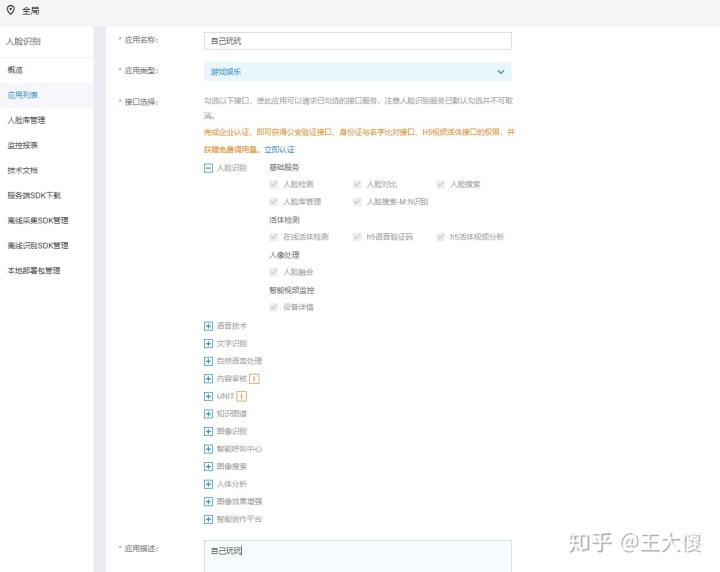Expand the 语音技术 interface group
This screenshot has width=720, height=572.
pyautogui.click(x=208, y=326)
